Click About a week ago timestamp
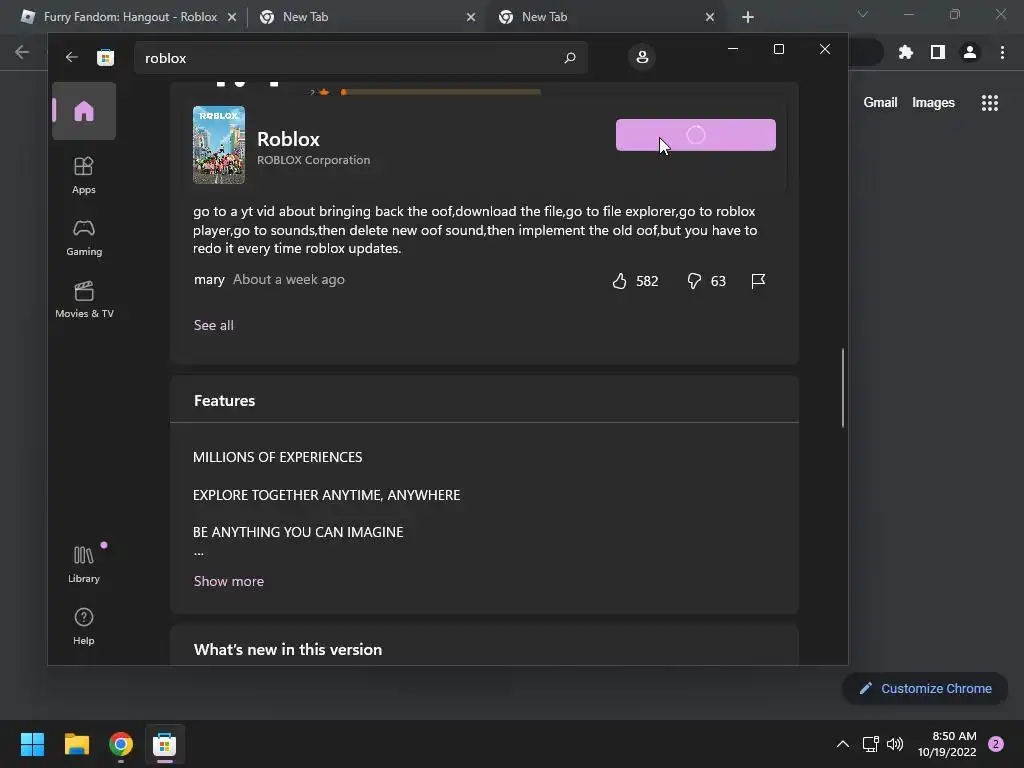 click(289, 280)
